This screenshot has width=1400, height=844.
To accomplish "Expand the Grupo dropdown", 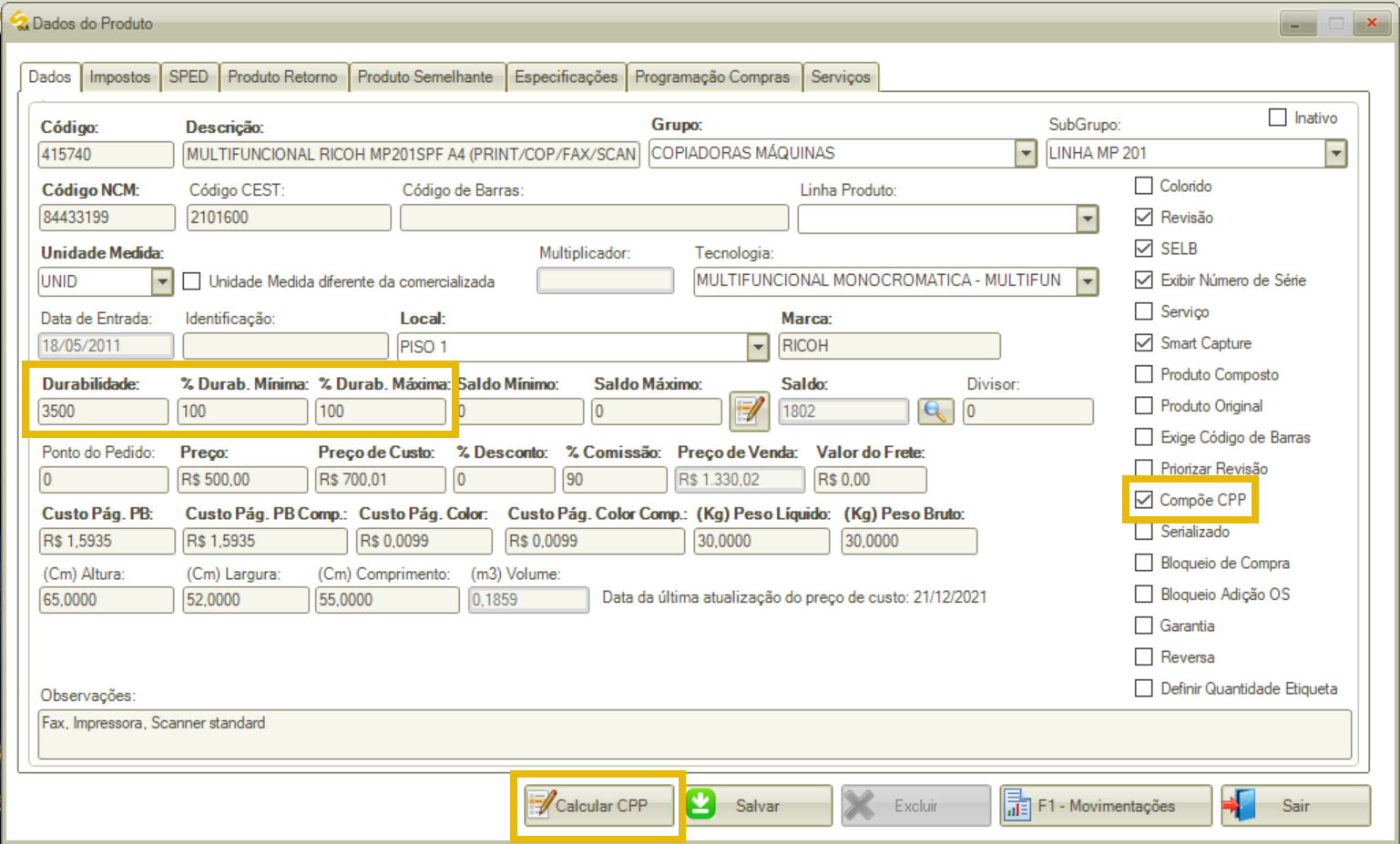I will 1026,154.
